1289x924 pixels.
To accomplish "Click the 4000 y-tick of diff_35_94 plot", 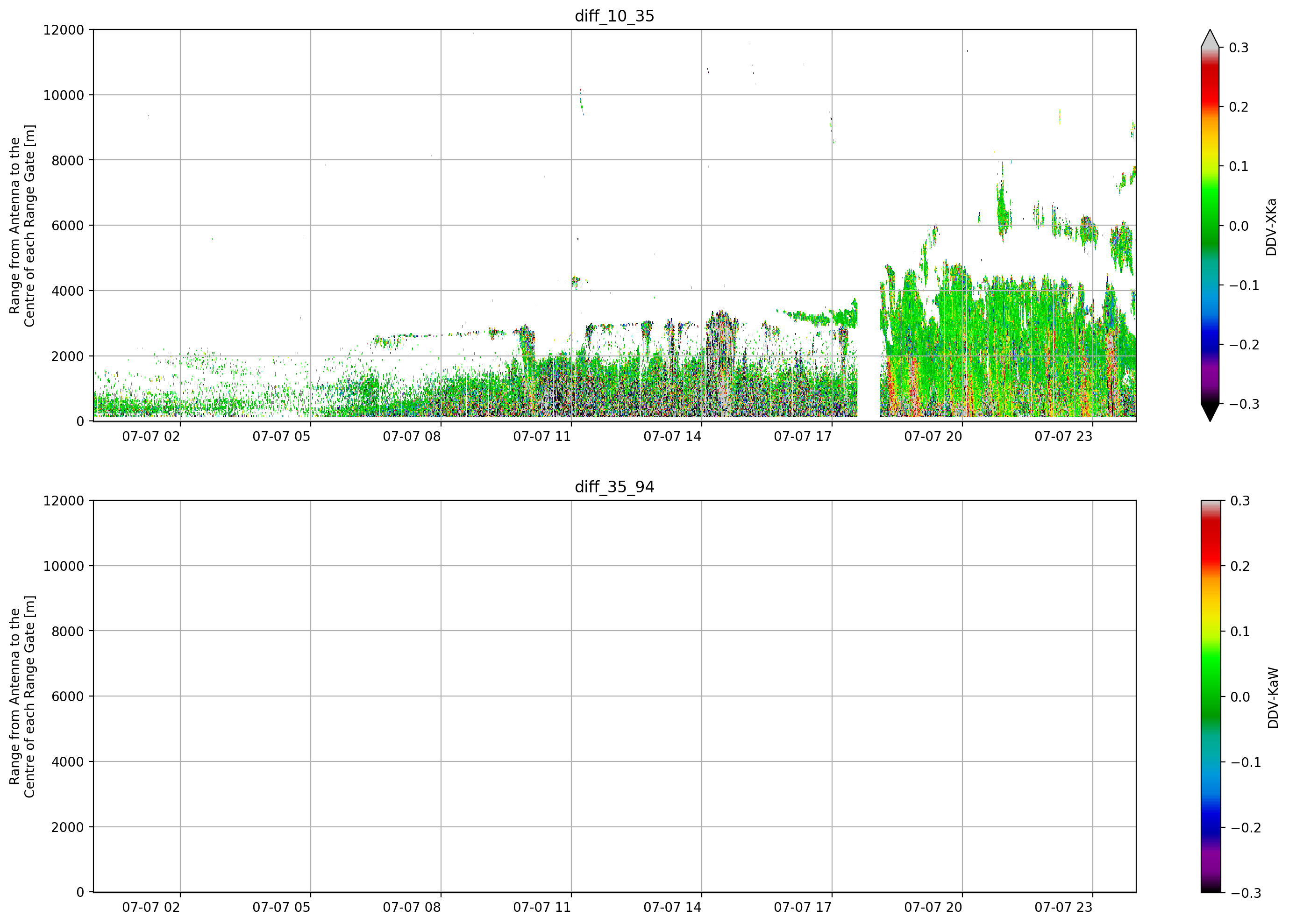I will (x=68, y=762).
